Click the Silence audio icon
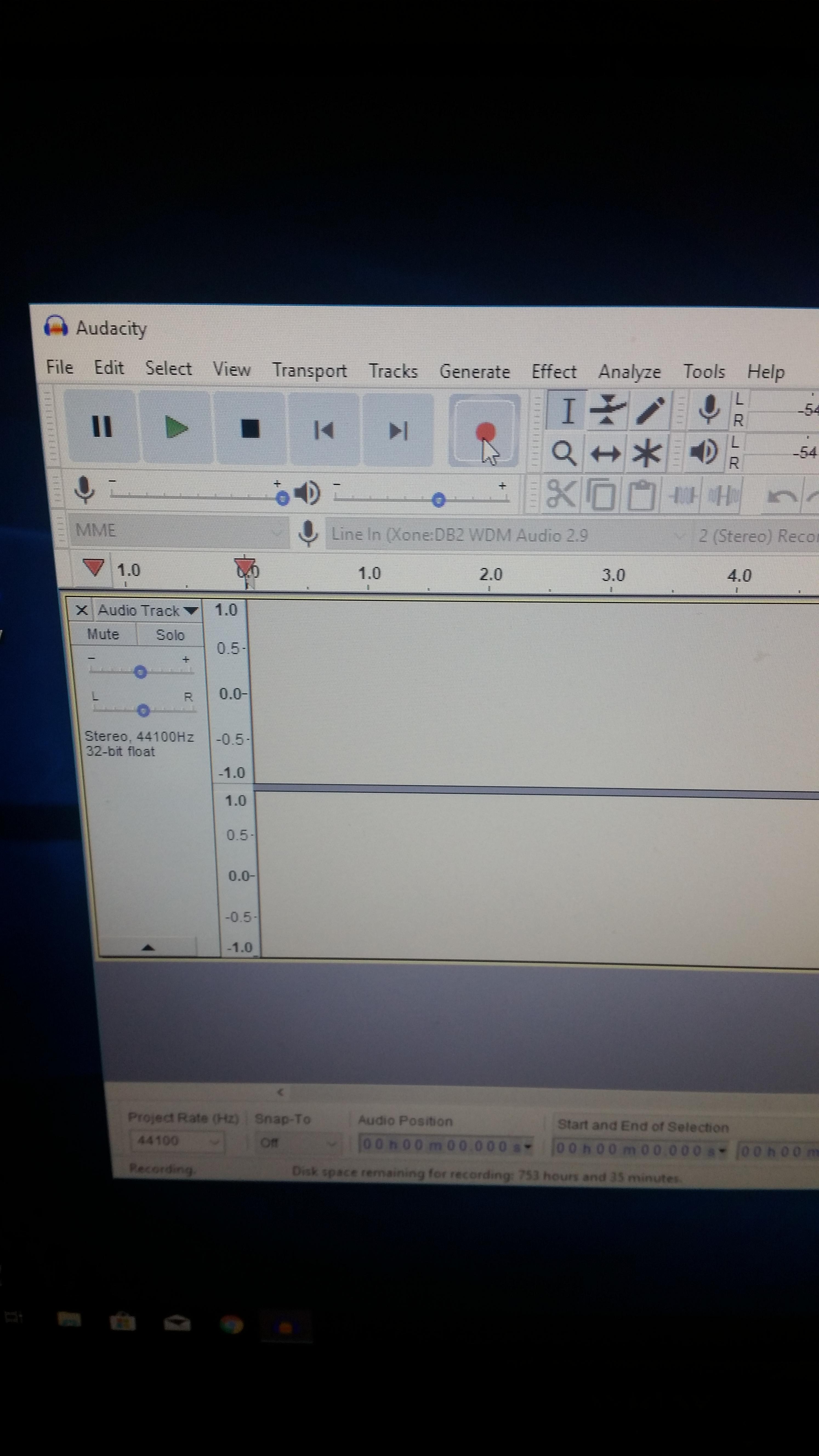The height and width of the screenshot is (1456, 819). [724, 496]
